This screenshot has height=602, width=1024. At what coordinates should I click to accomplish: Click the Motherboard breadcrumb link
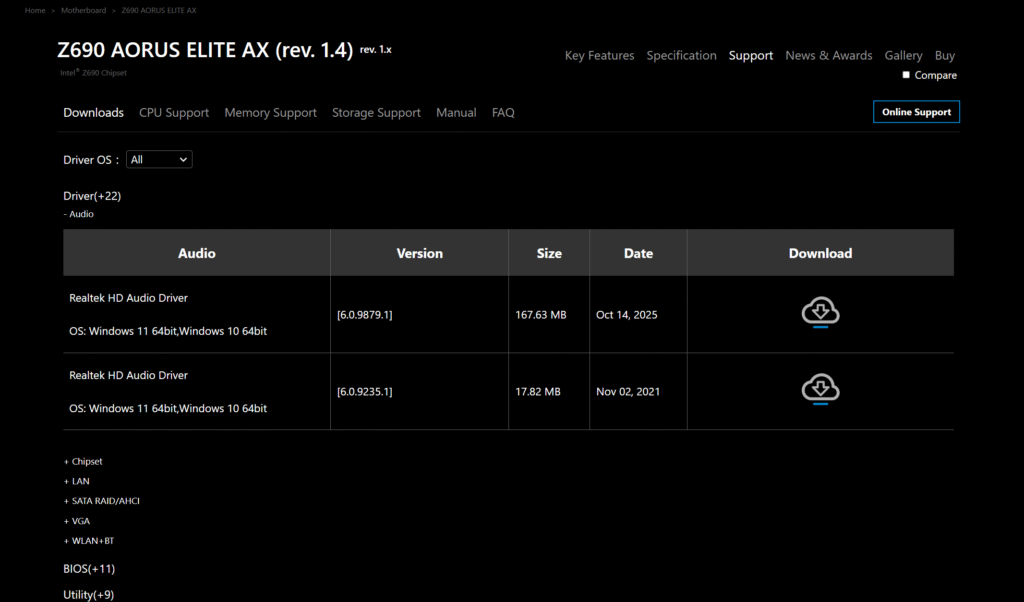coord(83,10)
